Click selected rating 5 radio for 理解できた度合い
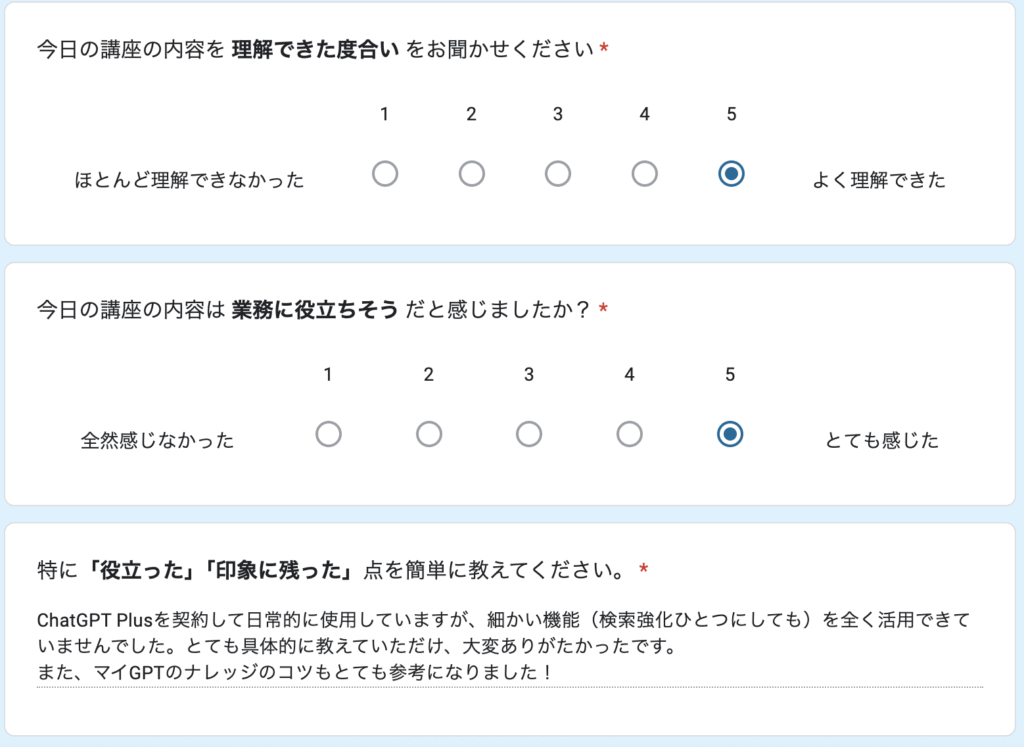Screen dimensions: 1024x747 731,174
